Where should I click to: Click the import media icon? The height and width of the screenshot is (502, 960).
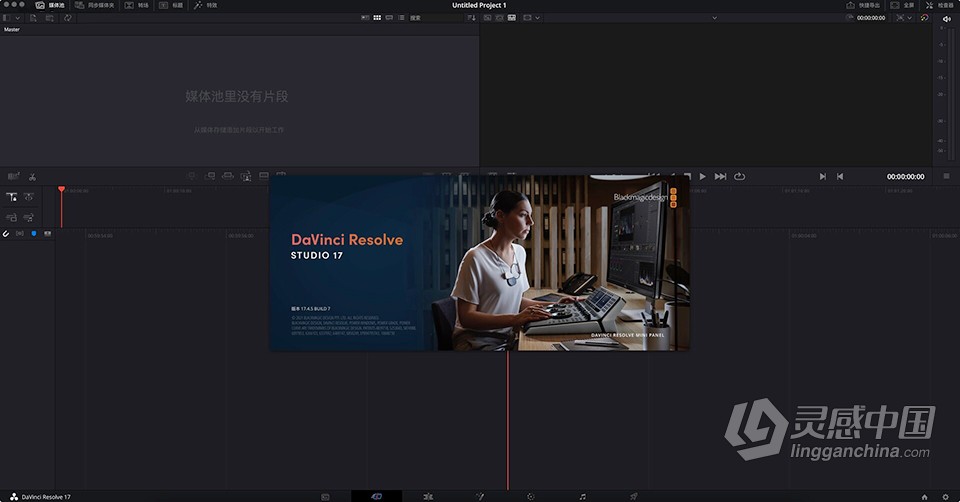pyautogui.click(x=33, y=18)
